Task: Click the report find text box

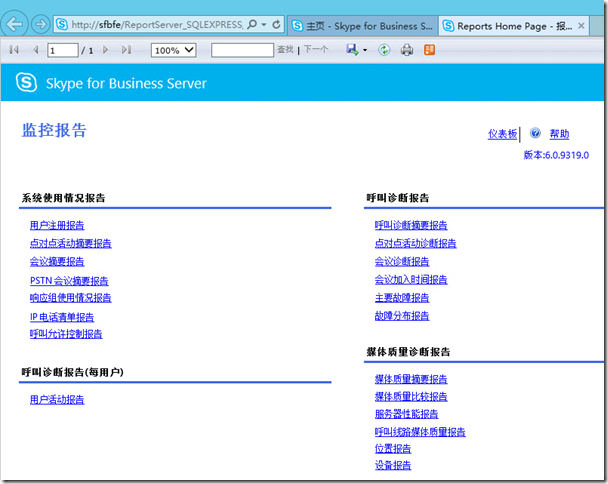Action: pyautogui.click(x=242, y=50)
